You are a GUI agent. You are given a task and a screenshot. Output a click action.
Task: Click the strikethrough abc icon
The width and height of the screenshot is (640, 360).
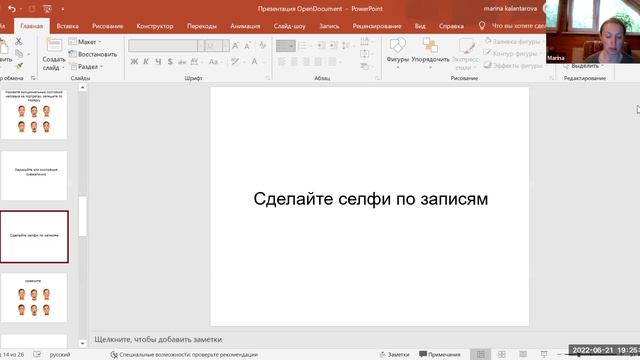pyautogui.click(x=182, y=62)
